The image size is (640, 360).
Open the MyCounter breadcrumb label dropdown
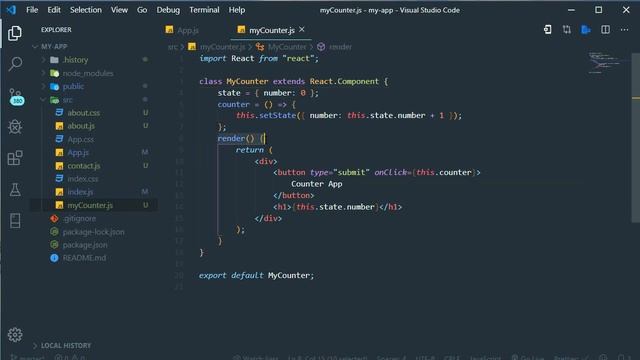pos(287,47)
